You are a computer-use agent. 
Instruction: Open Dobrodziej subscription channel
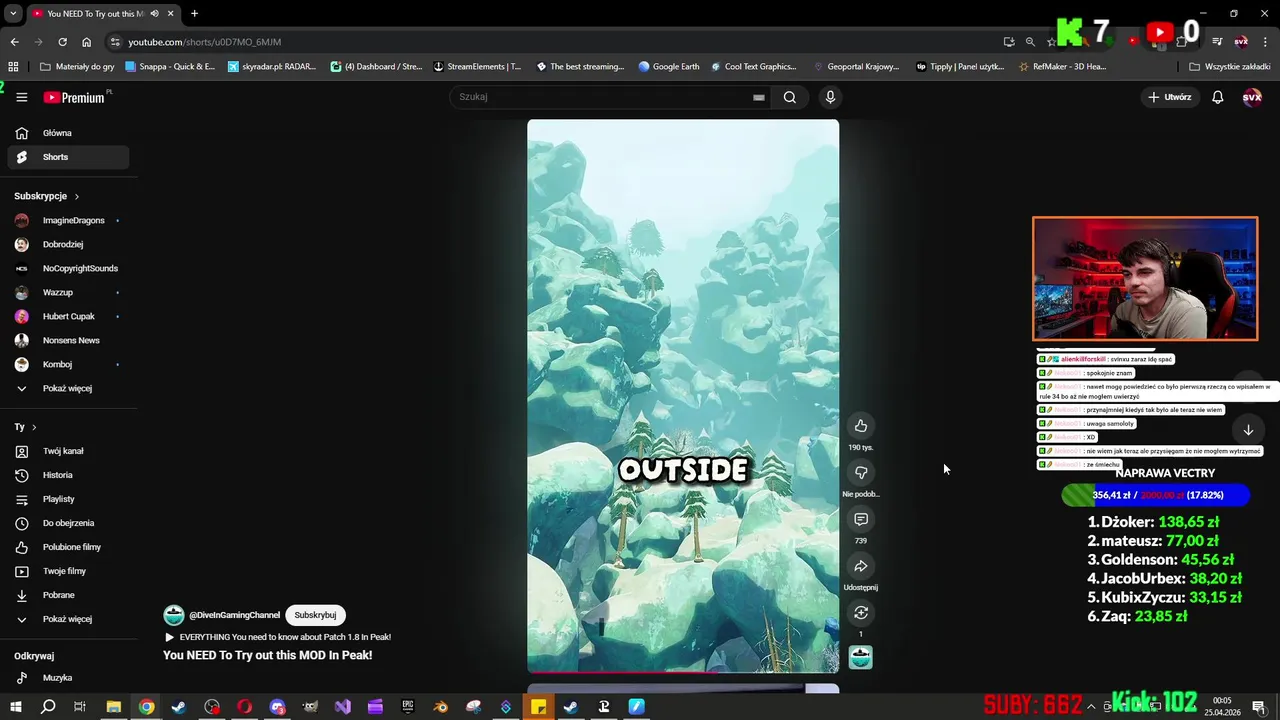(68, 244)
